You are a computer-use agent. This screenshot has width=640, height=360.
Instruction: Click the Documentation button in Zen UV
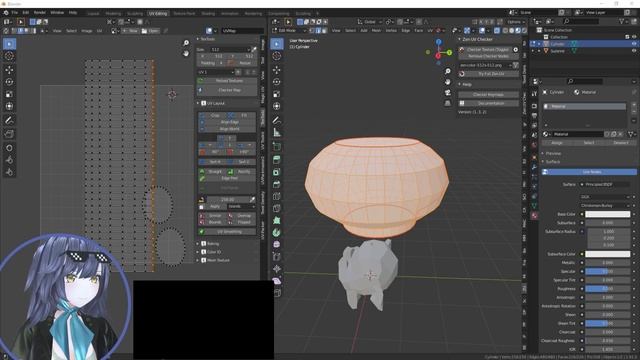(x=489, y=103)
